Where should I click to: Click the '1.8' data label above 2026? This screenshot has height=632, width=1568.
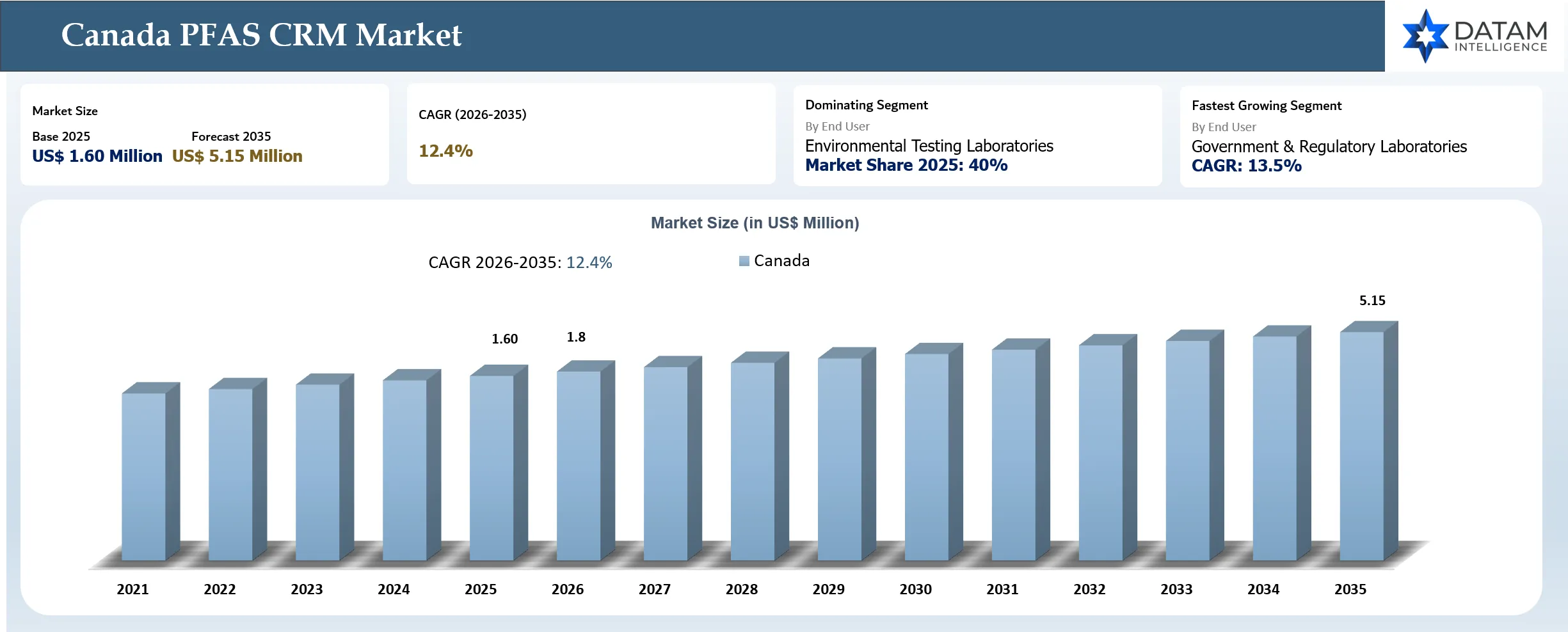[576, 337]
